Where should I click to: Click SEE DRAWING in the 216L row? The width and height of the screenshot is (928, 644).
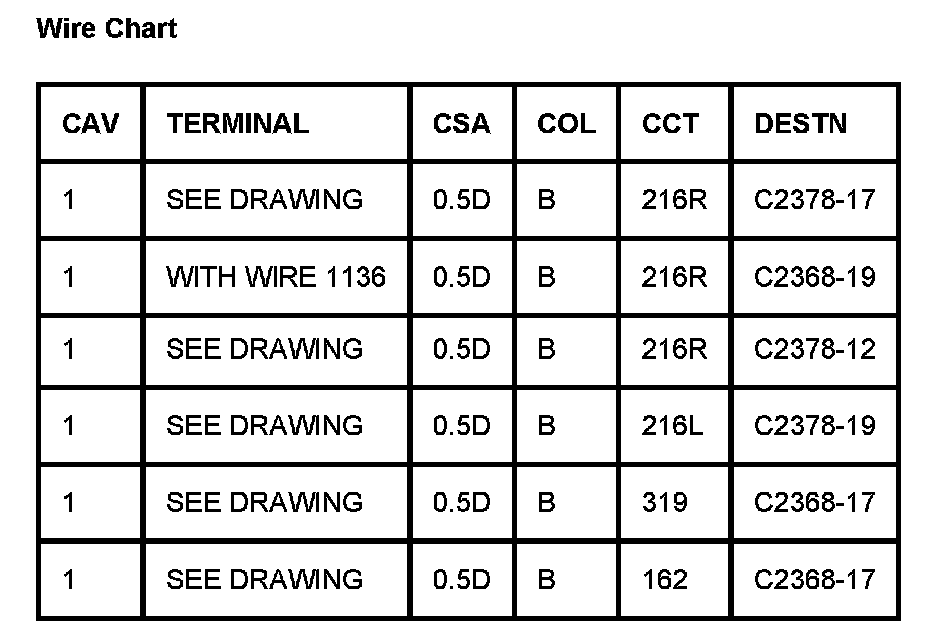tap(264, 426)
